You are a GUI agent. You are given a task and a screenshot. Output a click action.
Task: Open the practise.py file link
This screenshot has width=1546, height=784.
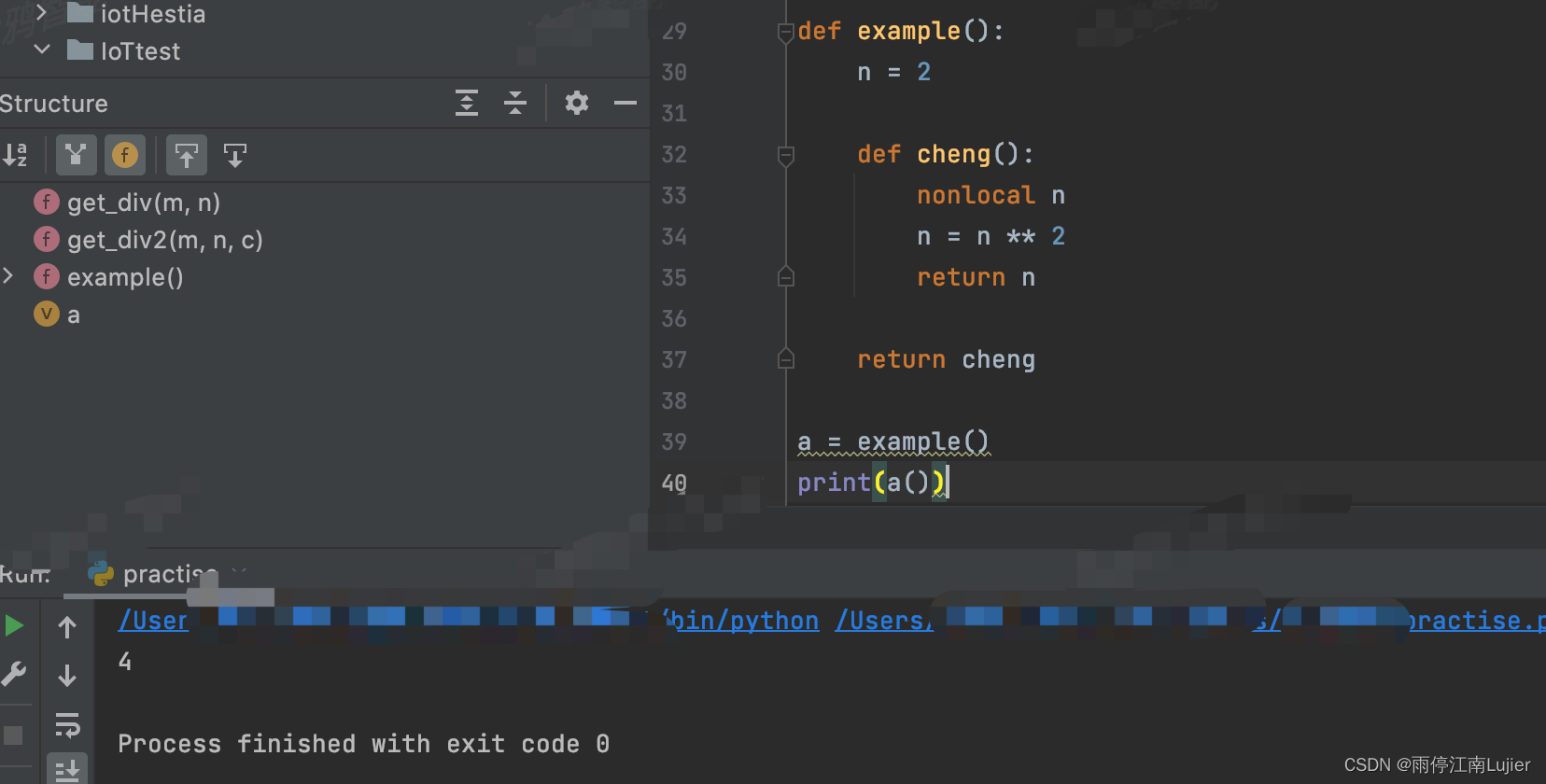(1477, 621)
